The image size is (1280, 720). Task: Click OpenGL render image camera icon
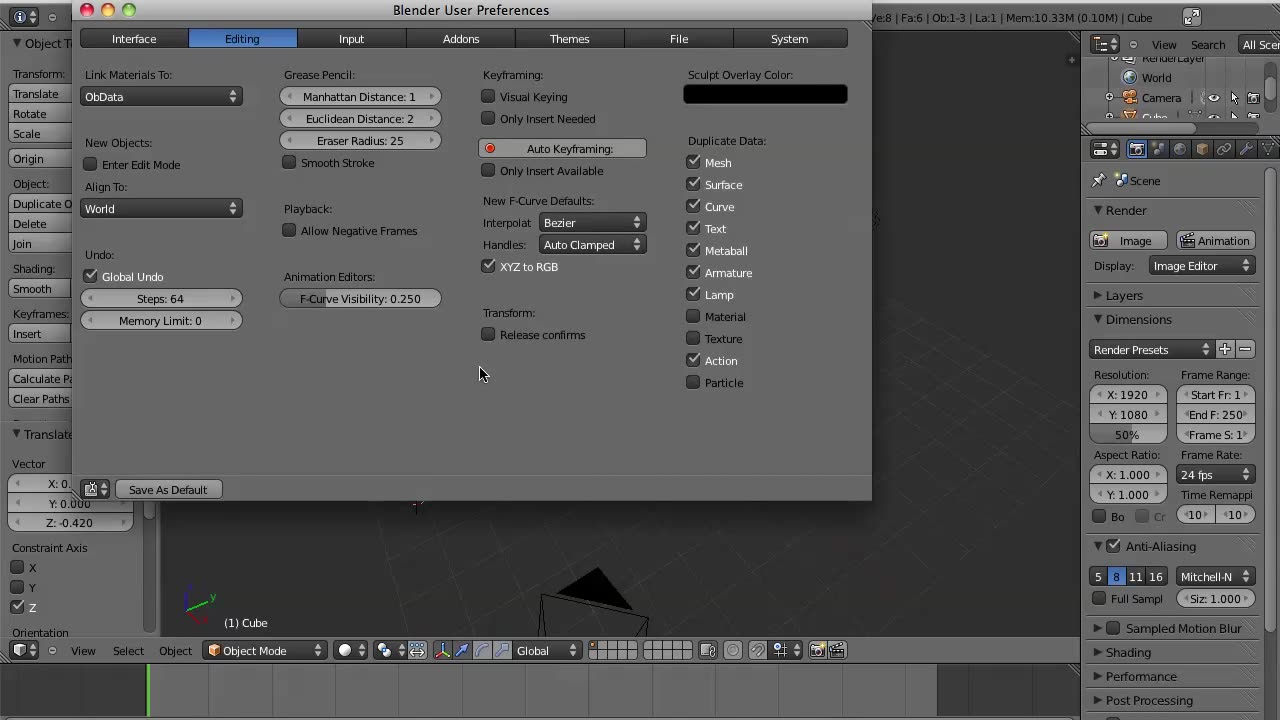(x=818, y=650)
